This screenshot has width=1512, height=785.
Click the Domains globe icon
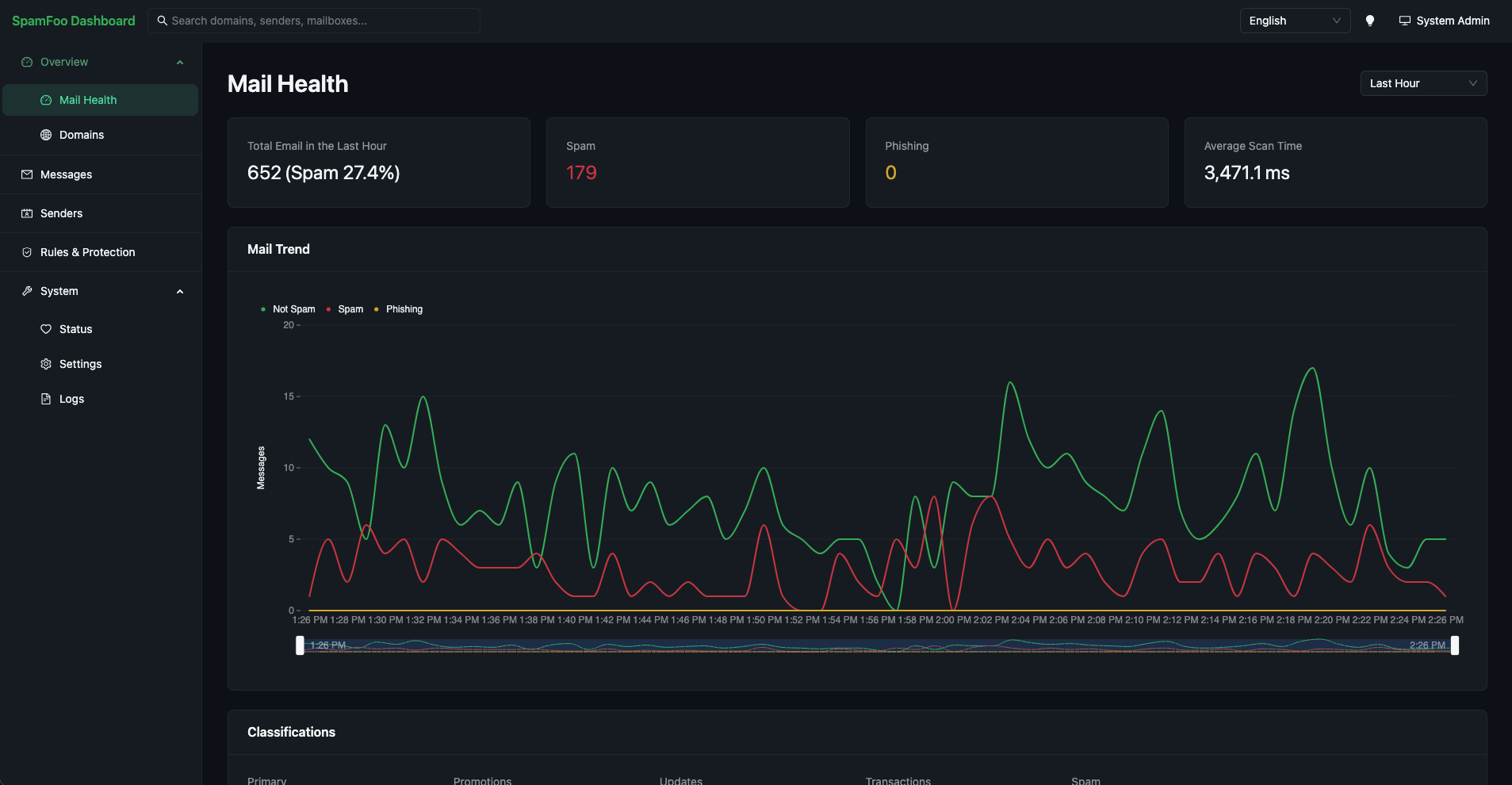click(x=46, y=135)
